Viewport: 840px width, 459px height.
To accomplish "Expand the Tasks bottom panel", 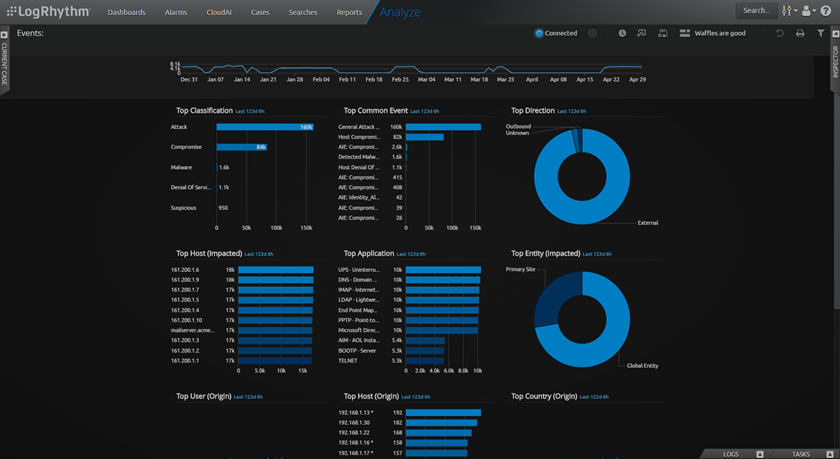I will point(806,454).
